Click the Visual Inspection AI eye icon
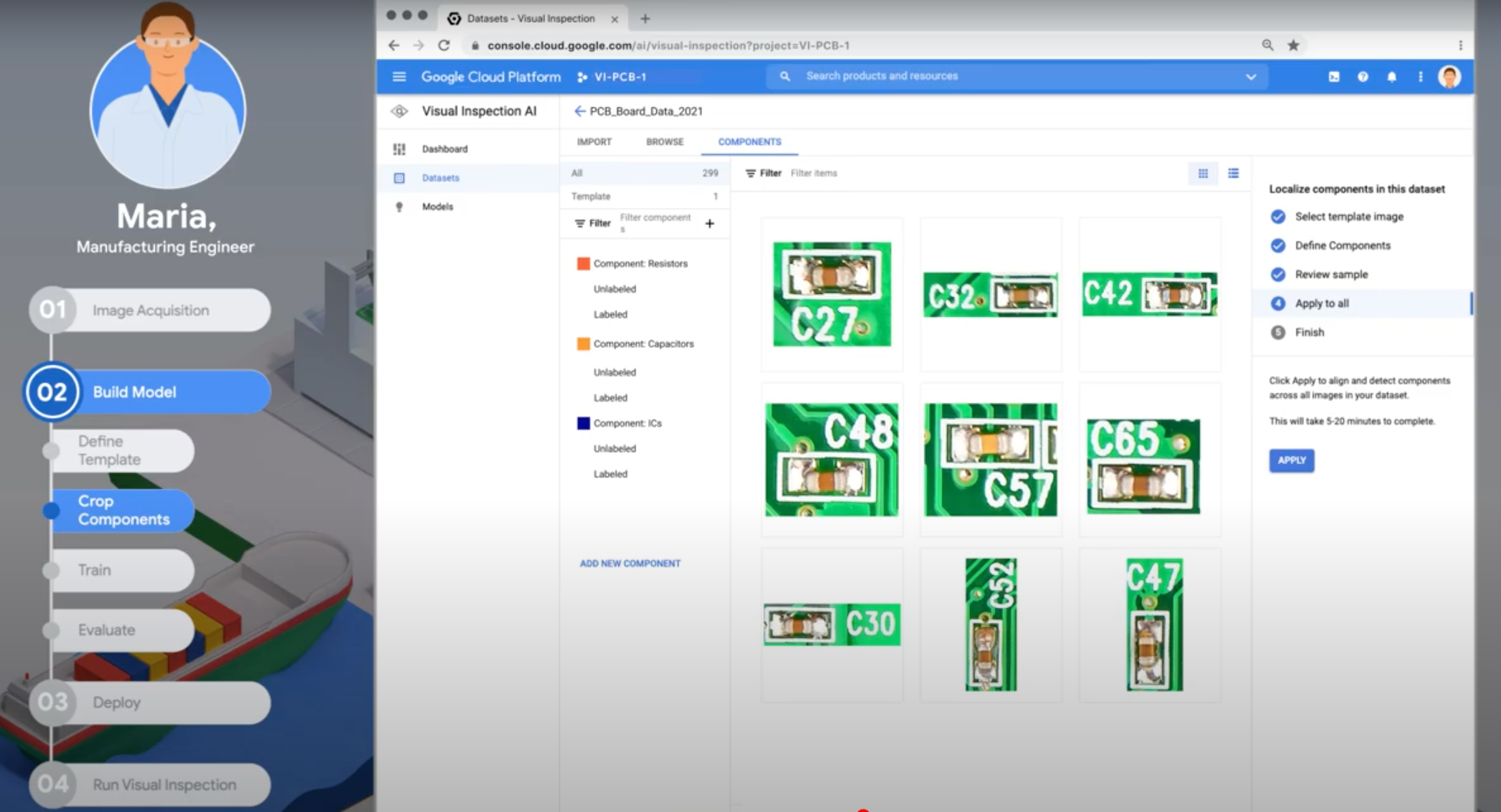1501x812 pixels. coord(400,111)
